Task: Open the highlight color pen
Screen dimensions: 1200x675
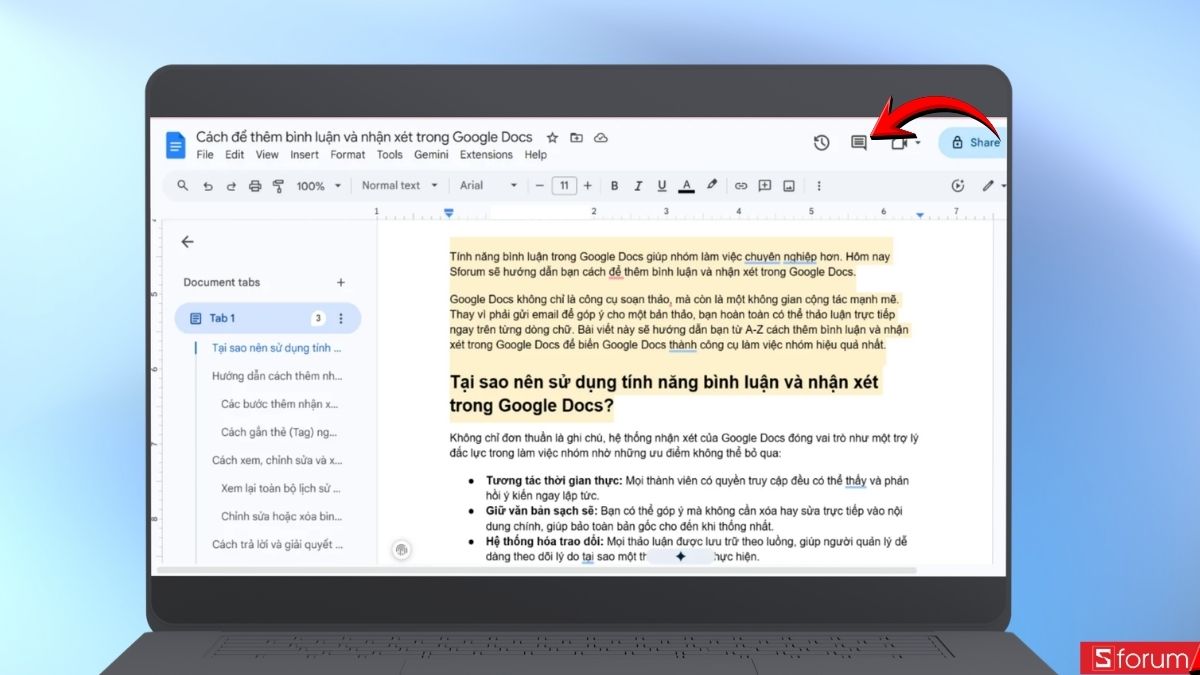Action: tap(712, 185)
